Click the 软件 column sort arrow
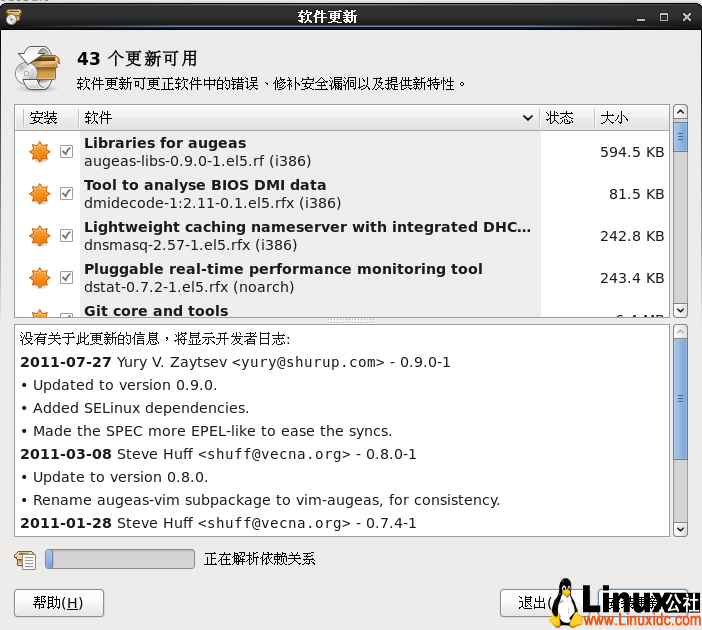Screen dimensions: 702x630 click(x=528, y=118)
